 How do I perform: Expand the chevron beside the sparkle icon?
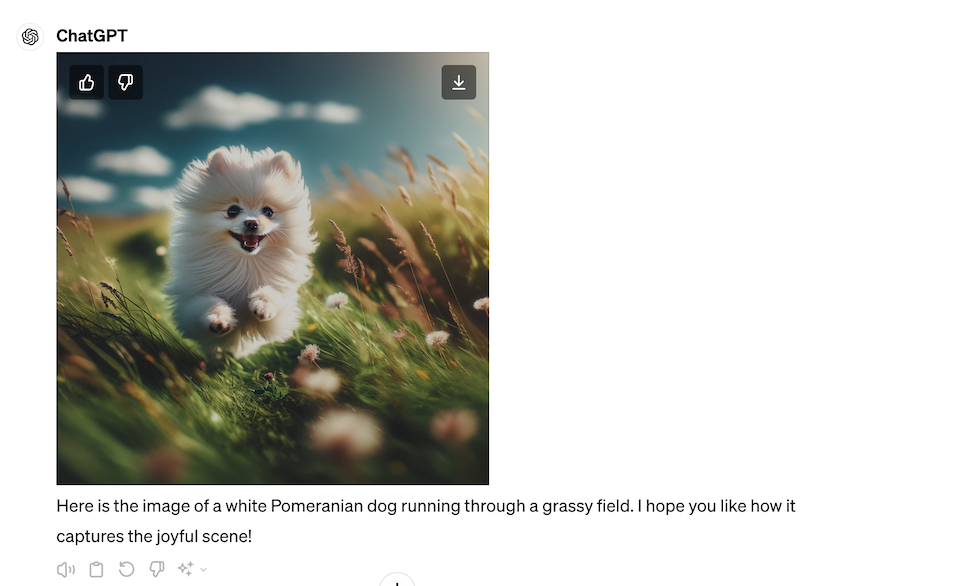point(204,569)
